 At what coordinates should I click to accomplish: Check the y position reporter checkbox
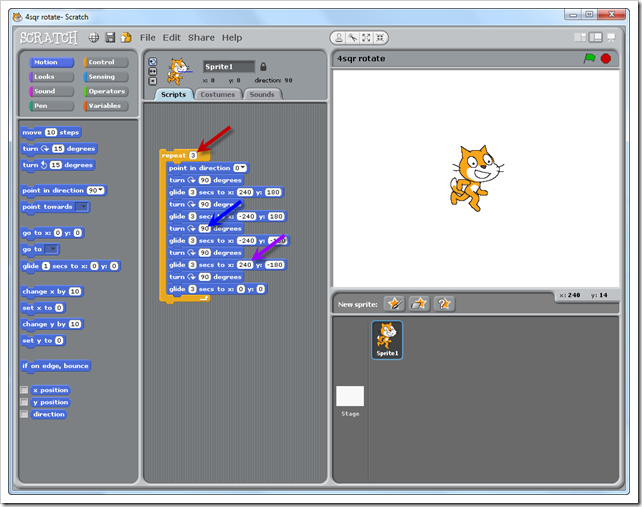click(x=25, y=402)
